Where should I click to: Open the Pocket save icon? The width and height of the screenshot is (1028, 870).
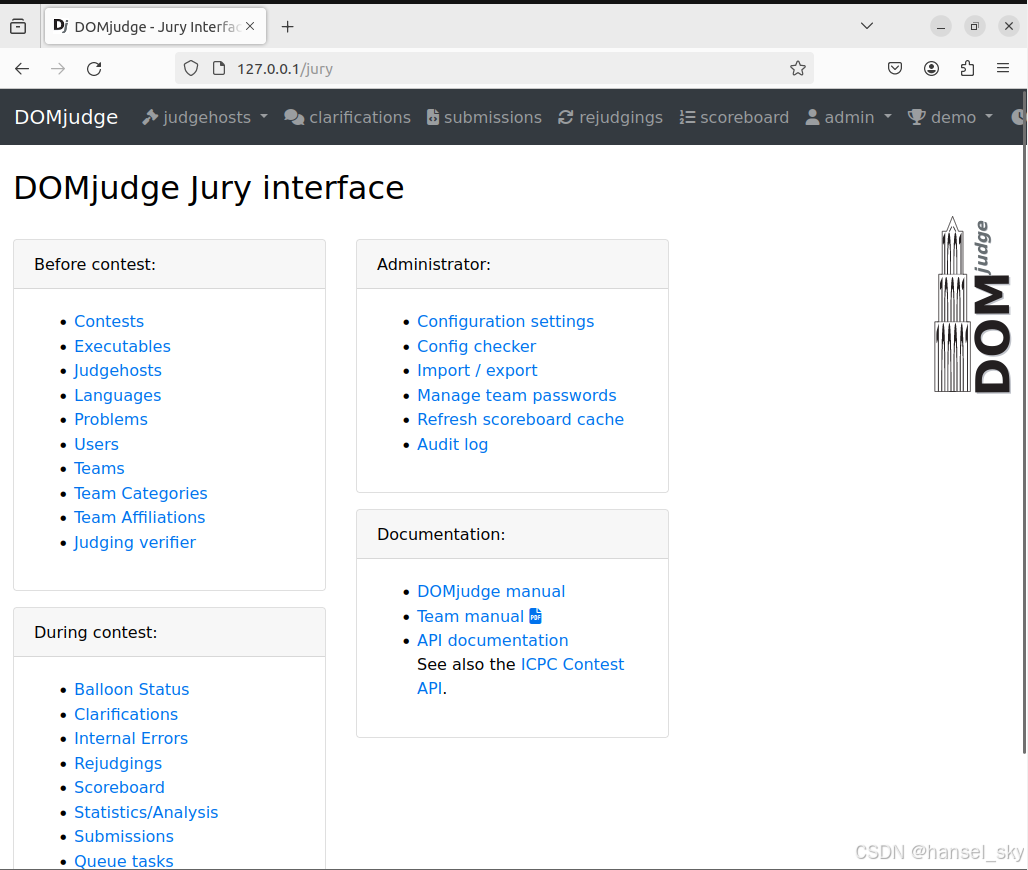click(x=895, y=68)
